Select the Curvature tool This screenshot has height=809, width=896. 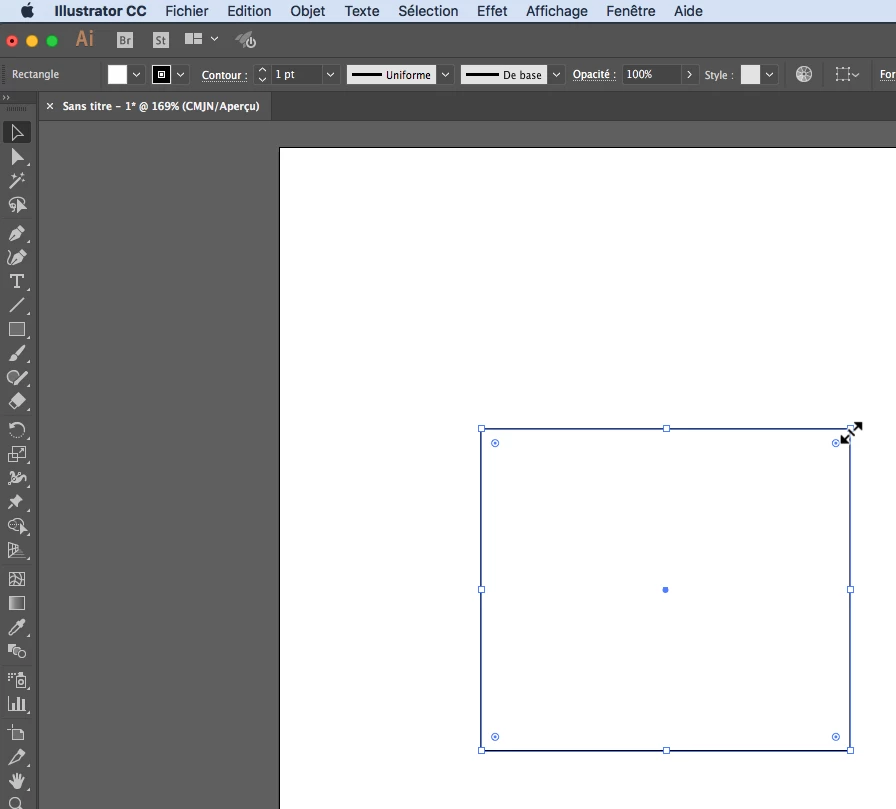(x=17, y=257)
